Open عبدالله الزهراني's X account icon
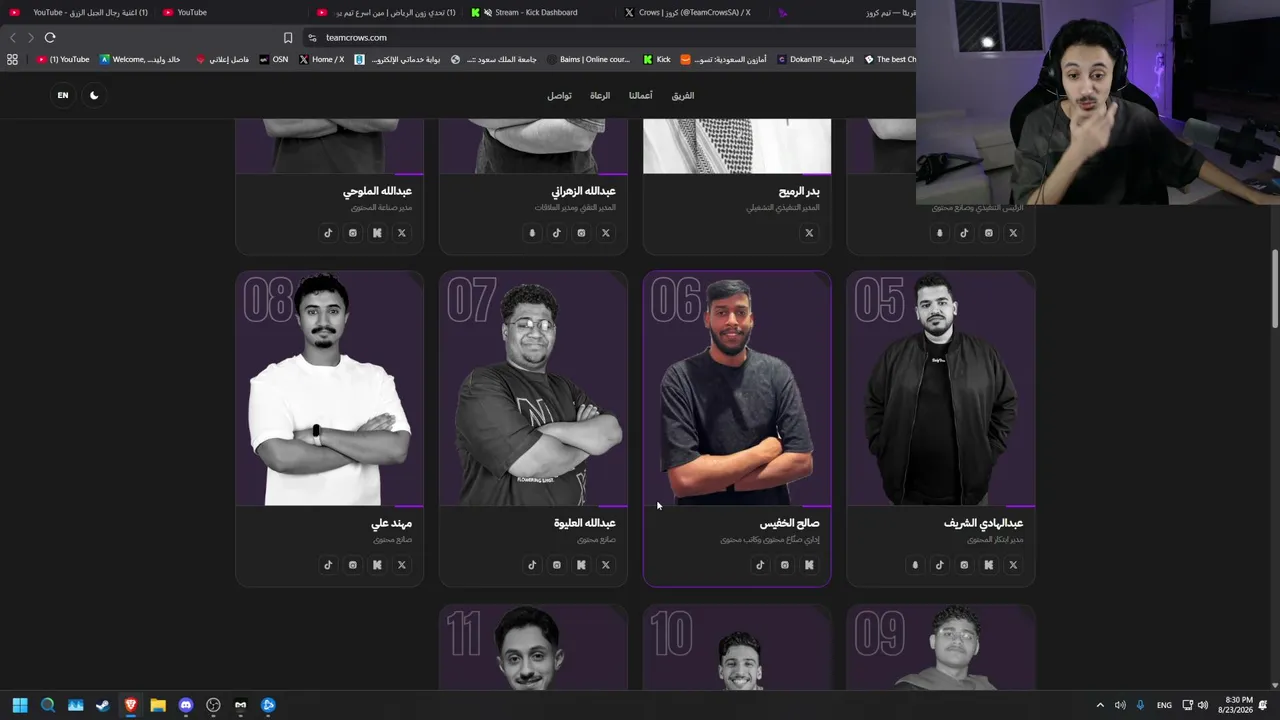Screen dimensions: 1280x720 [605, 233]
